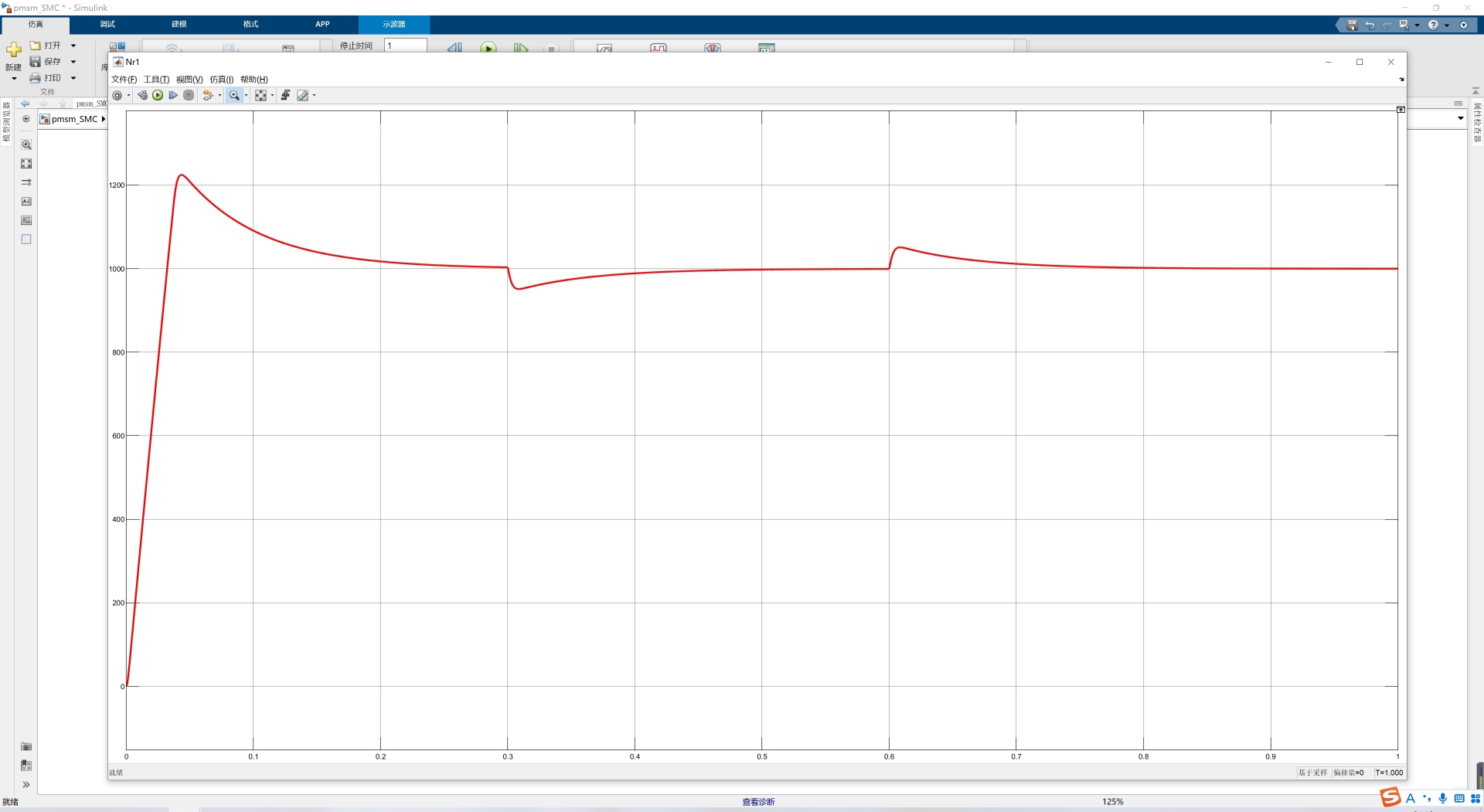Click the Simulink ribbon run button
The image size is (1484, 812).
pos(488,48)
